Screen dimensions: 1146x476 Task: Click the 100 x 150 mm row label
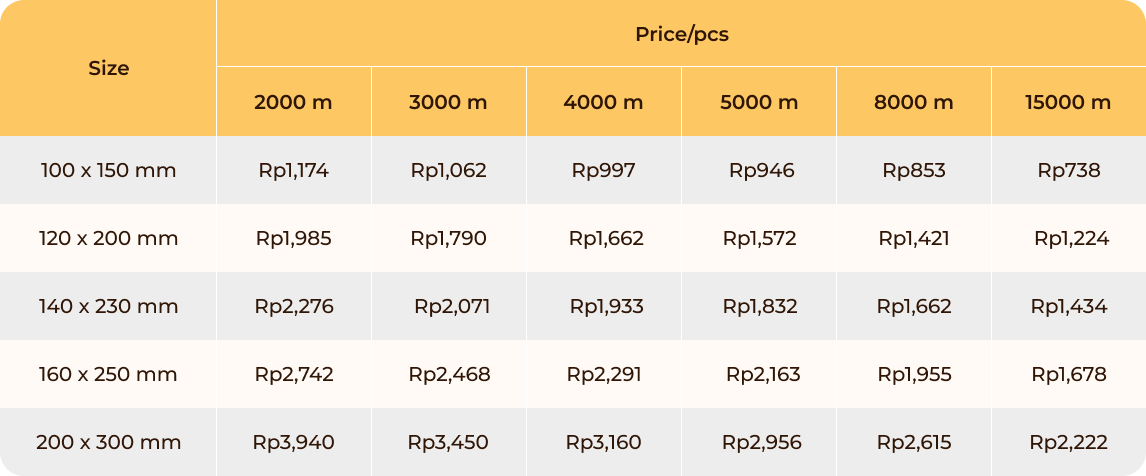coord(108,170)
